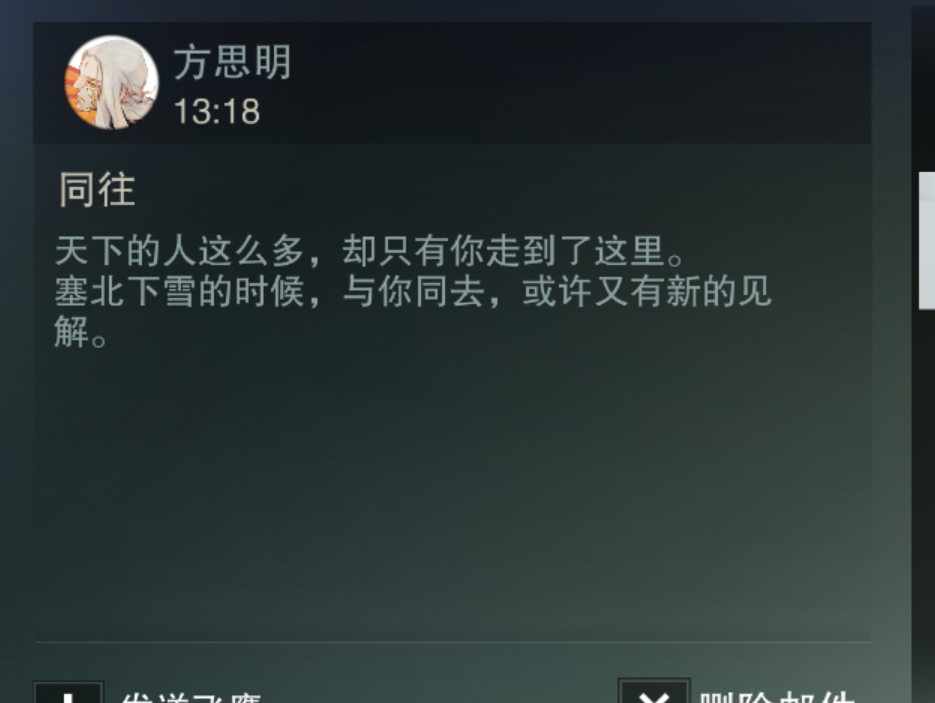Image resolution: width=935 pixels, height=703 pixels.
Task: Click the 13:18 mail timestamp
Action: pos(217,112)
